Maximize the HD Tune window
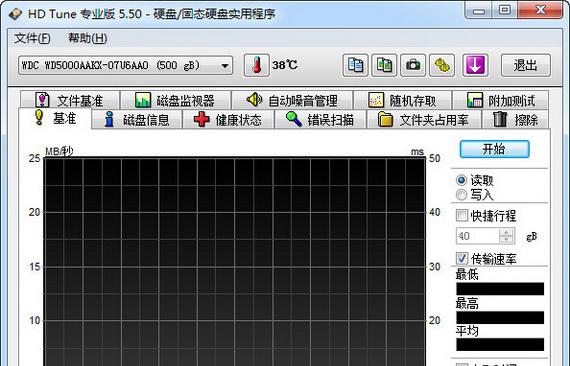The width and height of the screenshot is (570, 366). 505,11
